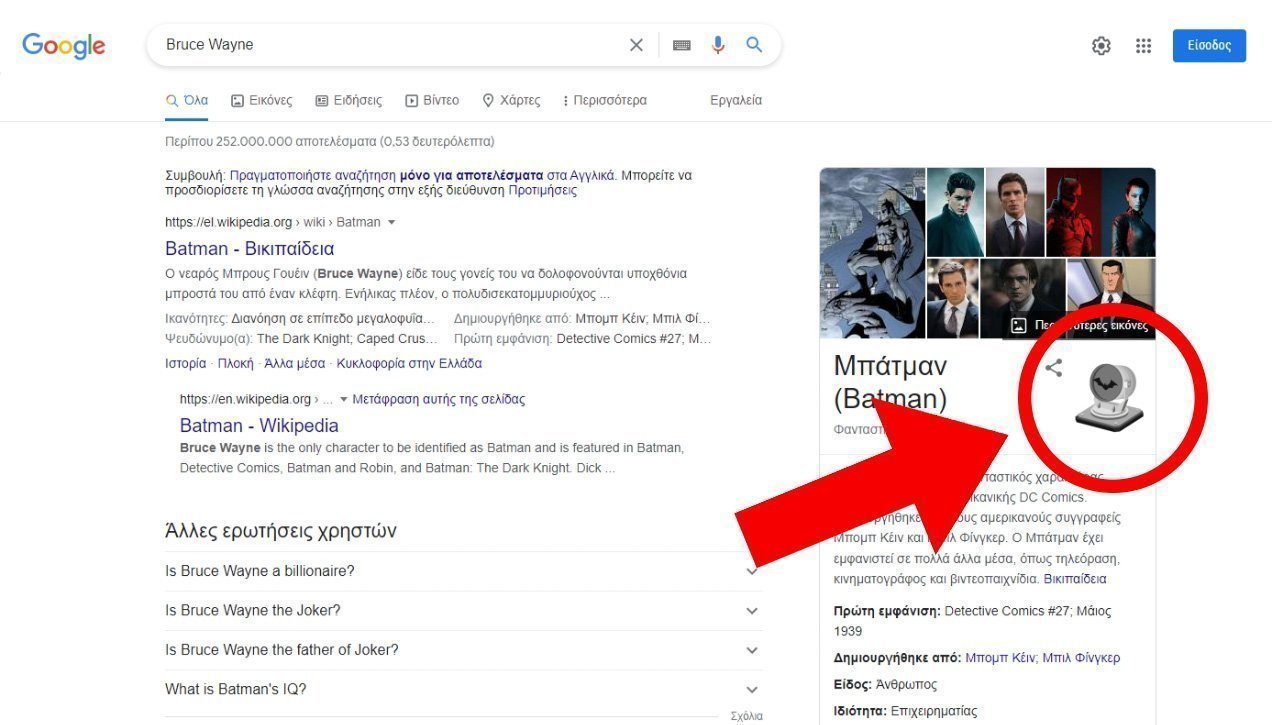This screenshot has width=1272, height=725.
Task: Click Είσοδος sign-in button
Action: (1209, 46)
